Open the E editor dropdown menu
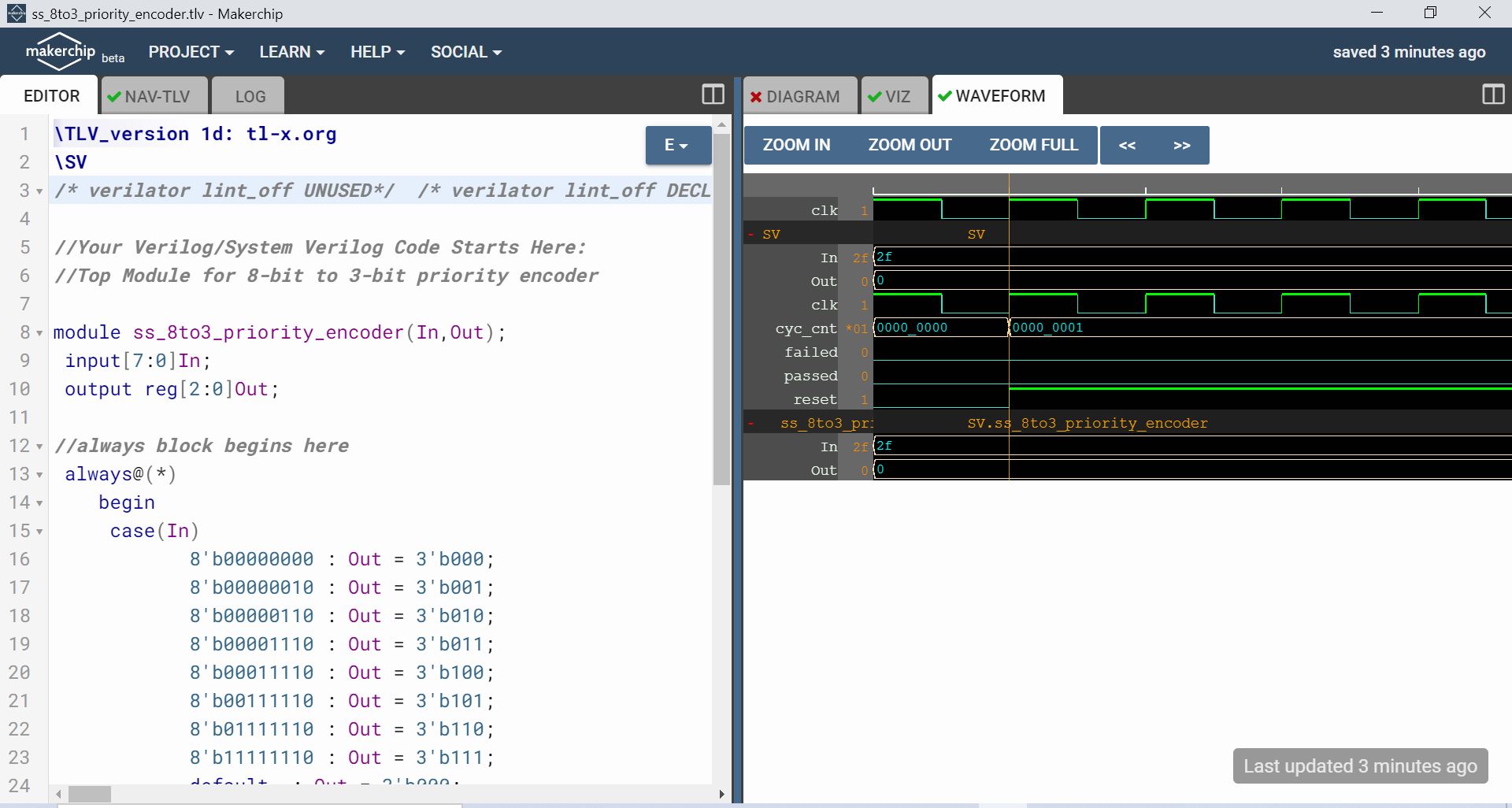This screenshot has height=808, width=1512. (x=677, y=145)
